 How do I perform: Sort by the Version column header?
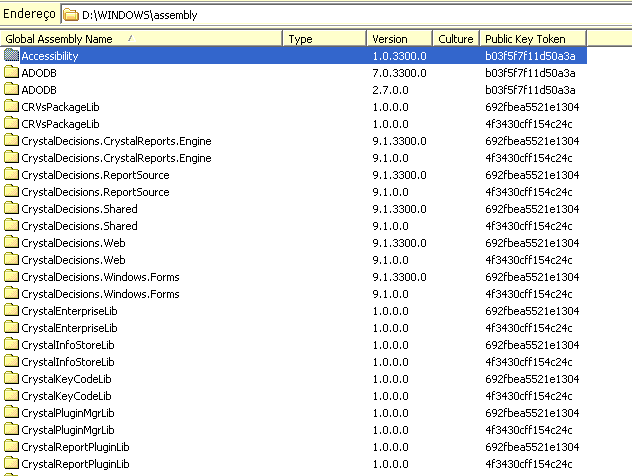coord(399,39)
